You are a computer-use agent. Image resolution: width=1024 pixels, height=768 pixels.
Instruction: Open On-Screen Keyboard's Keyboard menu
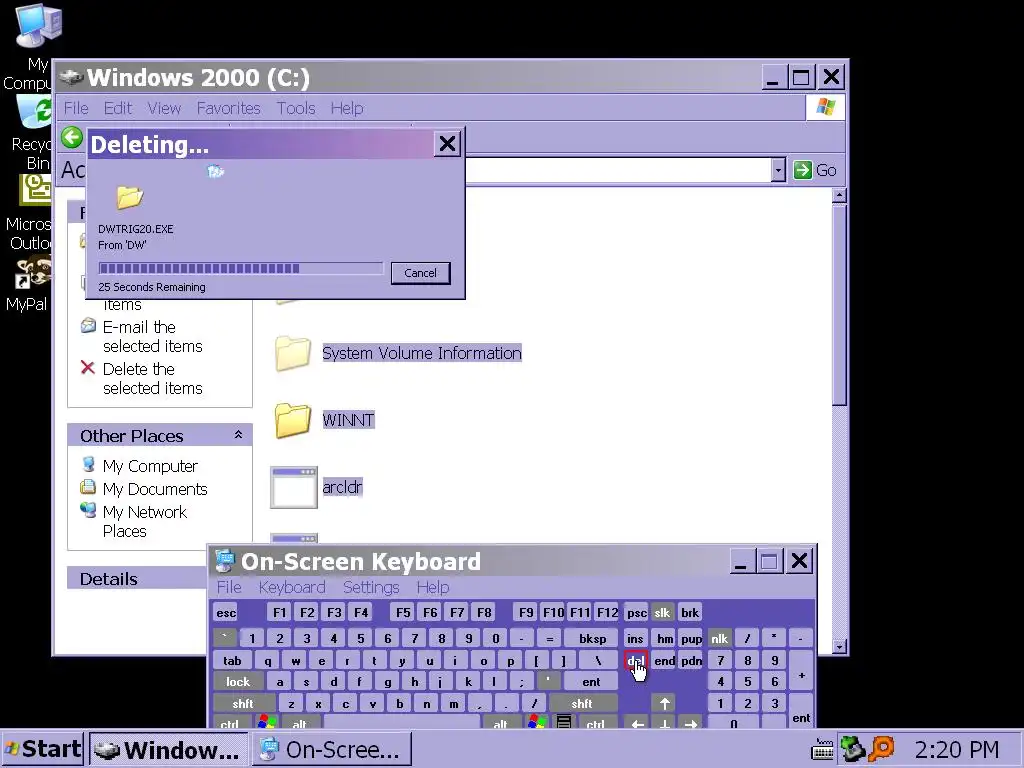coord(292,587)
